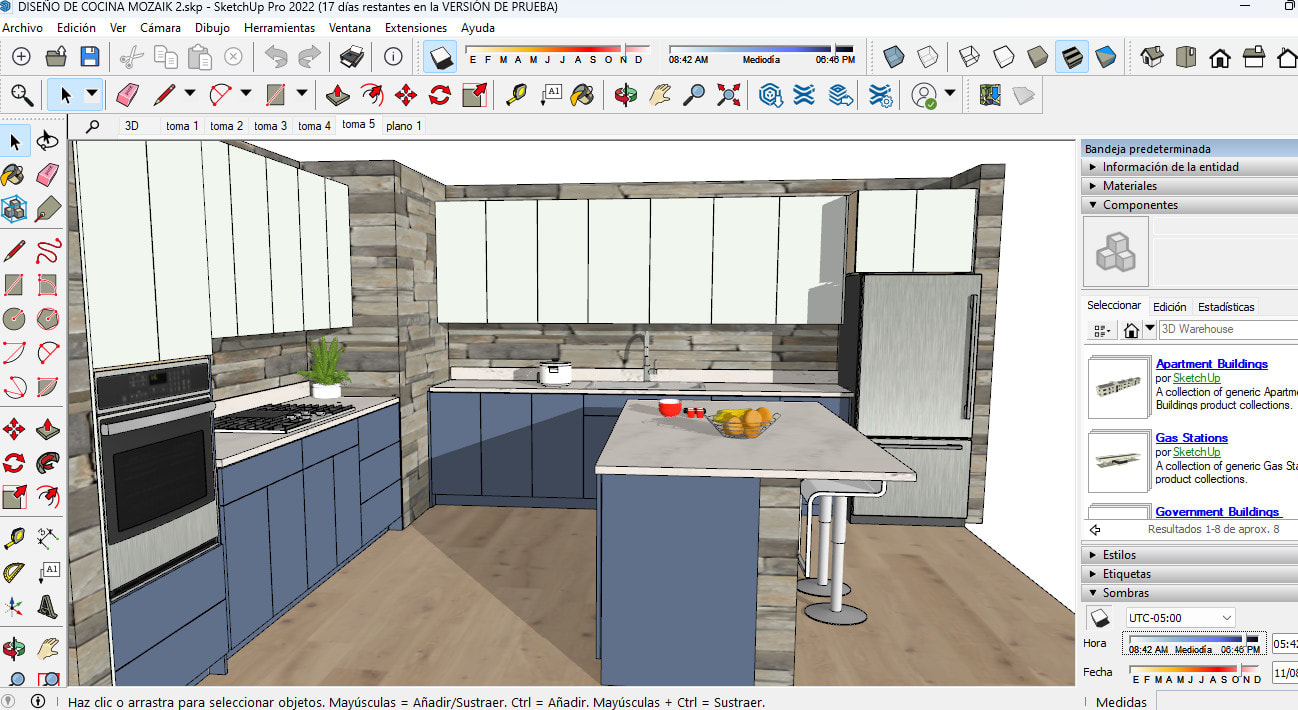Click the Add Location map icon
Viewport: 1298px width, 710px height.
(989, 95)
